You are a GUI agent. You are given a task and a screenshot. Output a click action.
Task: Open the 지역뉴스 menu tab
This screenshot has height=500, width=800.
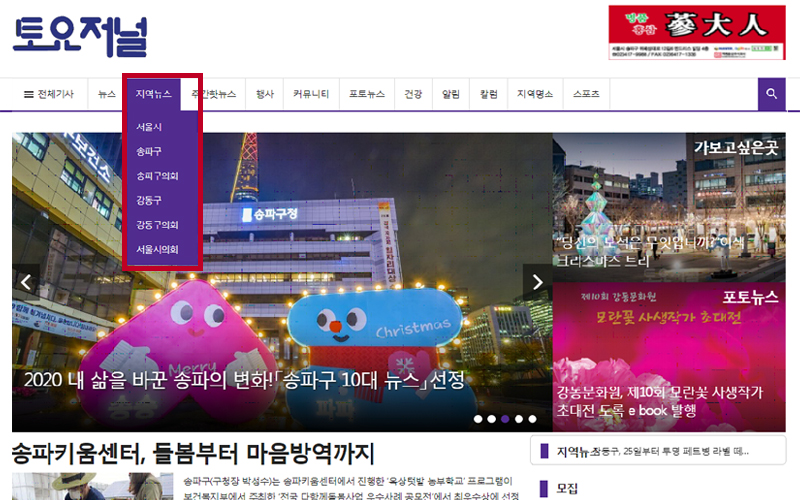[154, 94]
